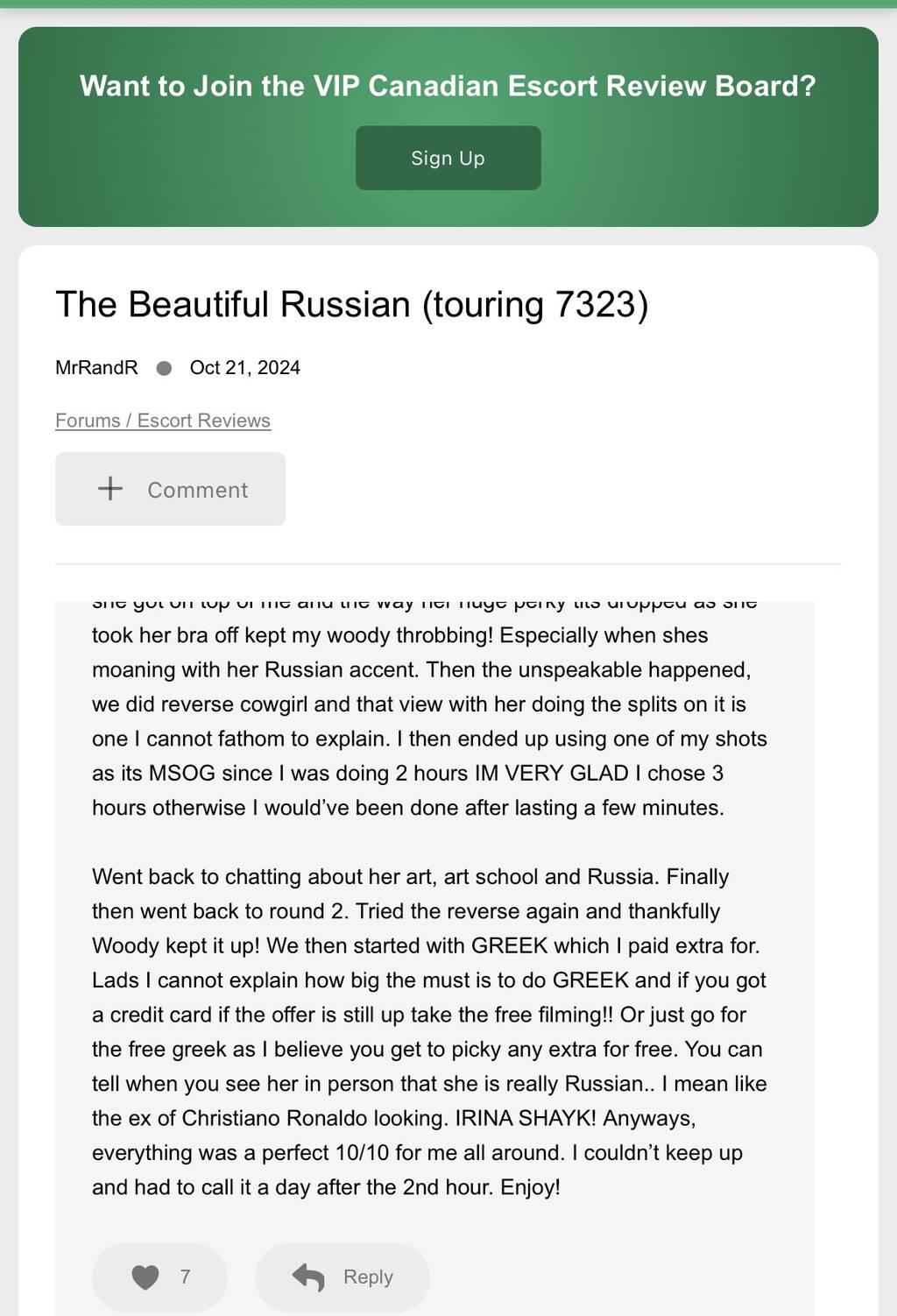This screenshot has width=897, height=1316.
Task: Click the Sign Up button
Action: [x=448, y=158]
